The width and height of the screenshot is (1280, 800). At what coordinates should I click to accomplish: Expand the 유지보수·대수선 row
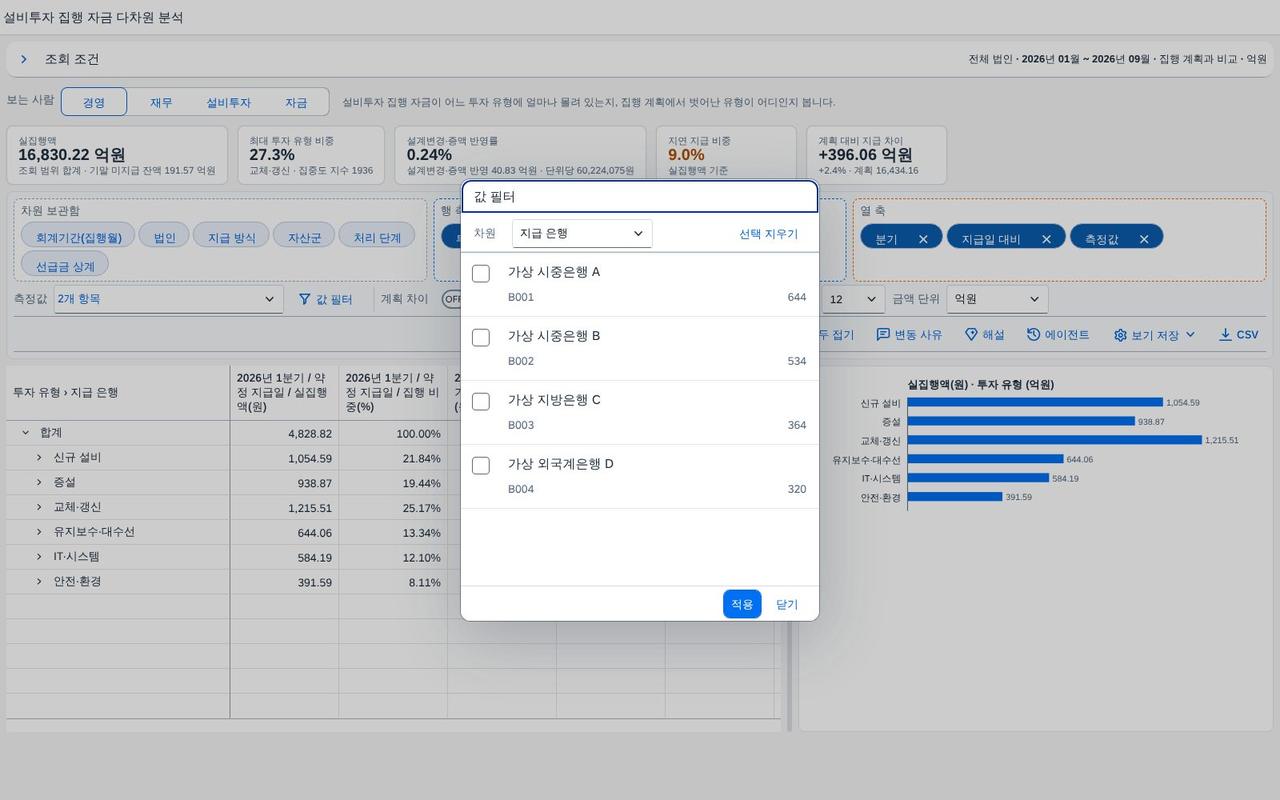[39, 532]
